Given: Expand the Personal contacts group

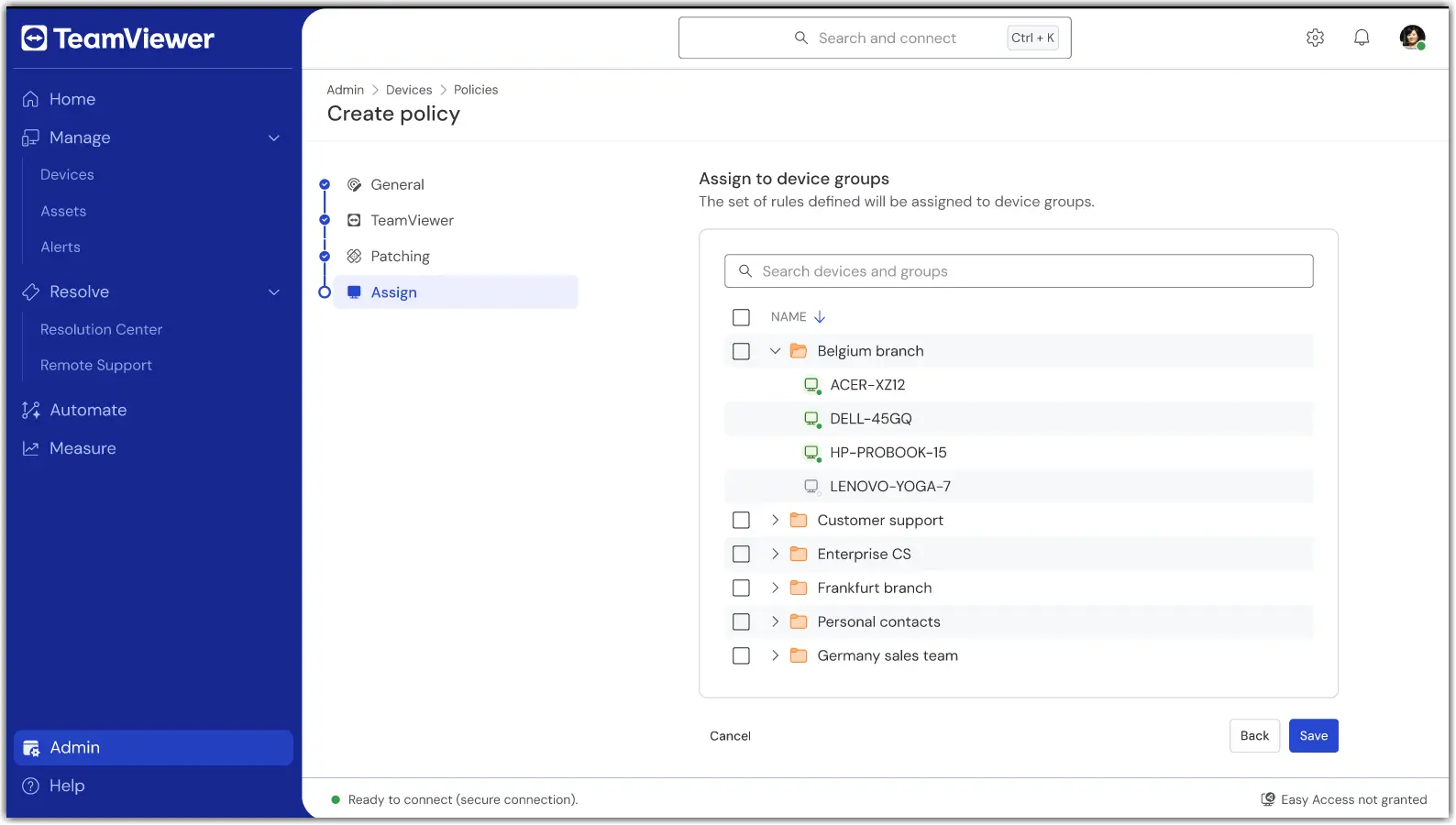Looking at the screenshot, I should pyautogui.click(x=775, y=621).
